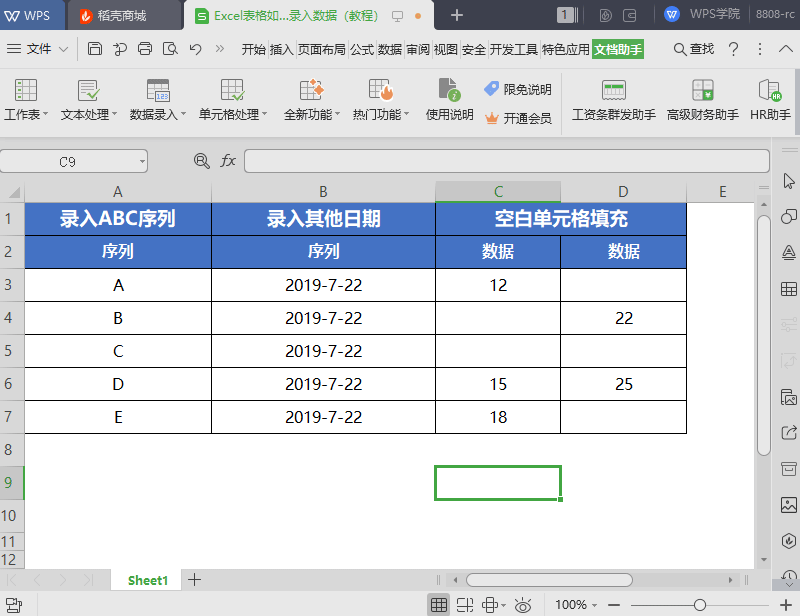This screenshot has height=616, width=800.
Task: Open the 100% zoom level dropdown
Action: (x=576, y=605)
